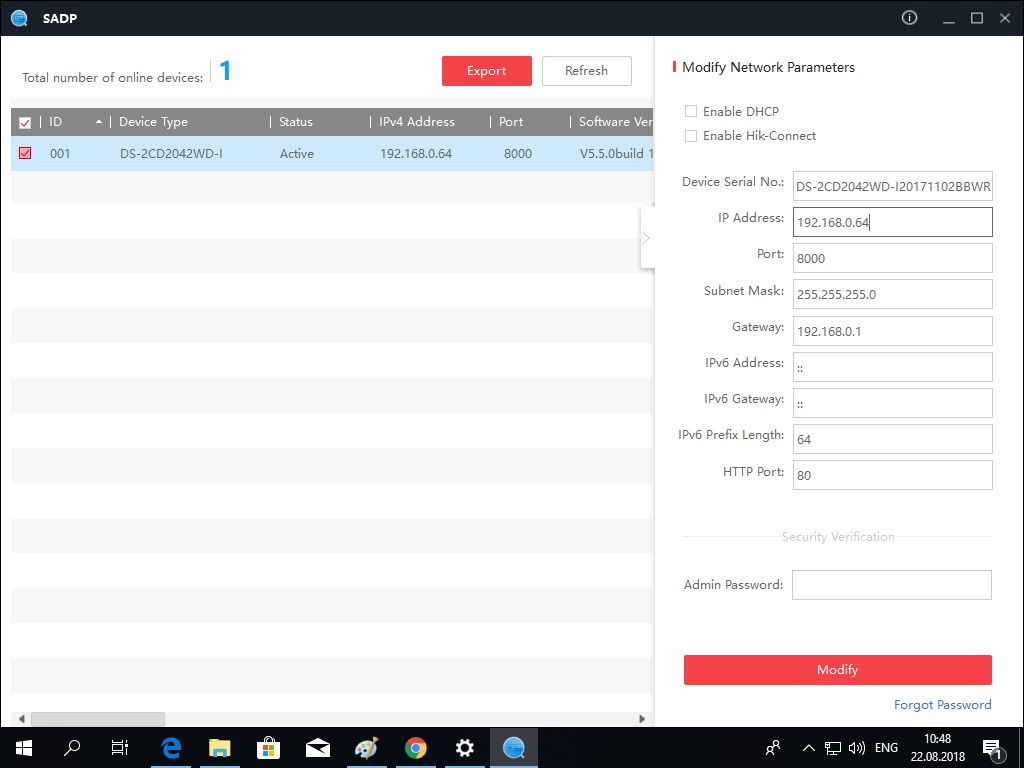Screen dimensions: 1024x768
Task: Show hidden icons in system tray
Action: click(808, 747)
